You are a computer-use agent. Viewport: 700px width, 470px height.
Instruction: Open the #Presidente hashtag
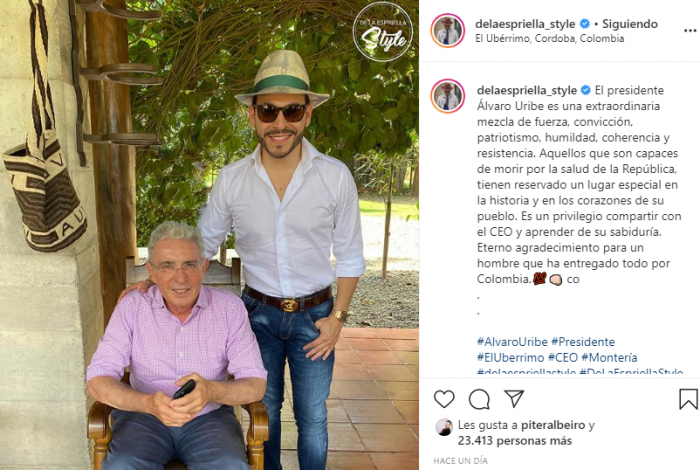click(583, 342)
